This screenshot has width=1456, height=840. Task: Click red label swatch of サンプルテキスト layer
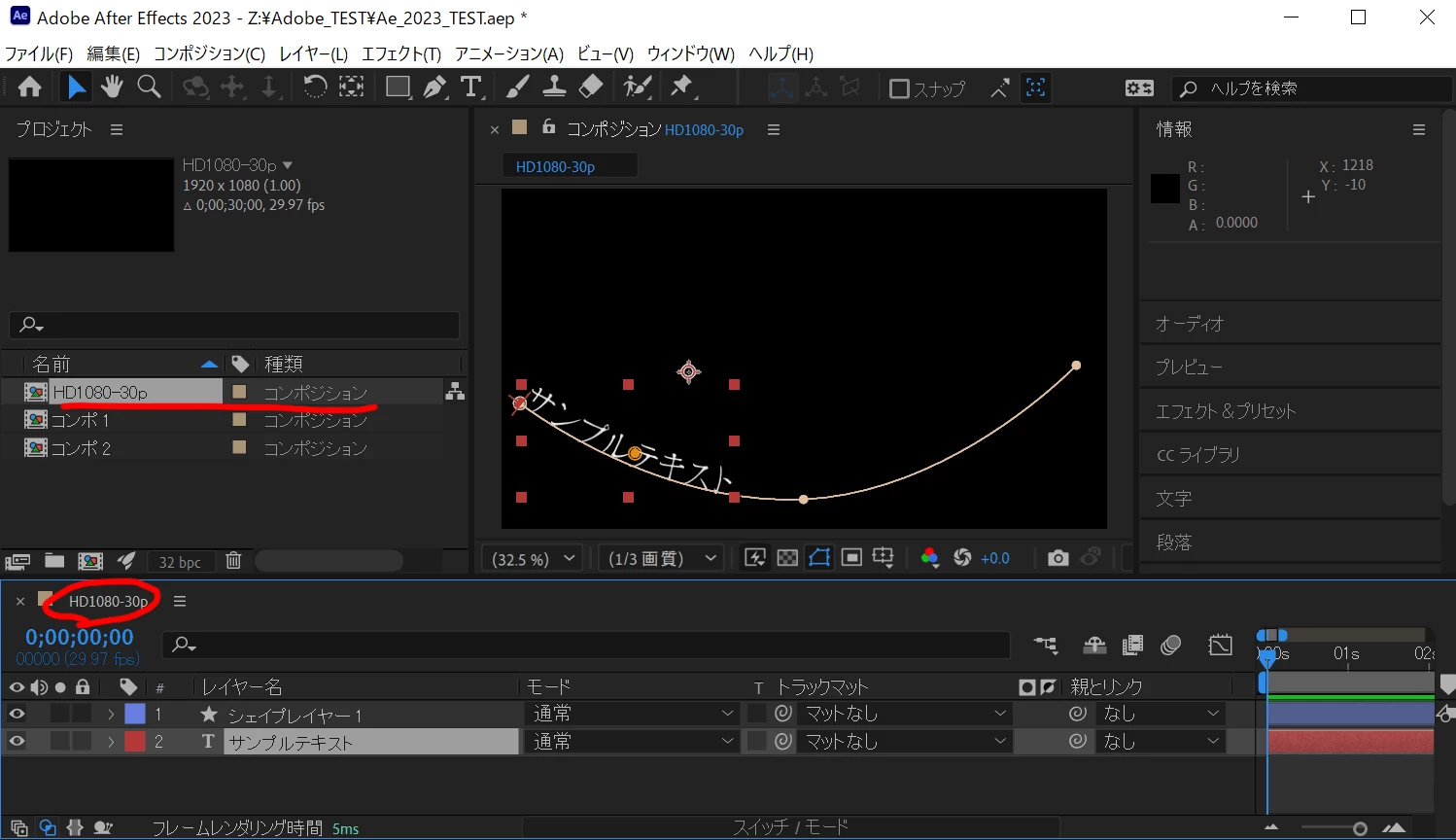click(x=135, y=741)
